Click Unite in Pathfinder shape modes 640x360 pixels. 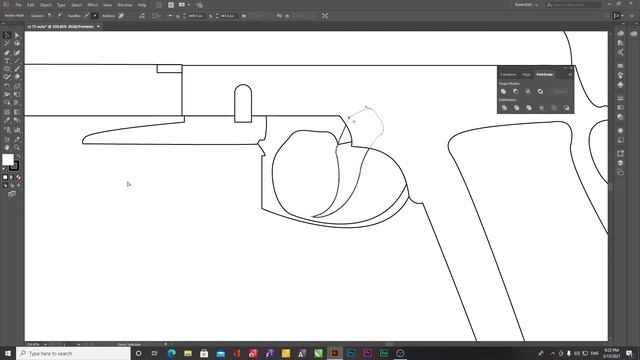coord(504,91)
